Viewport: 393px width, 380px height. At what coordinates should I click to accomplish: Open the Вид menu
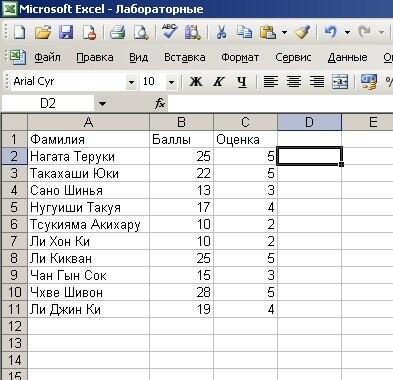[x=138, y=57]
